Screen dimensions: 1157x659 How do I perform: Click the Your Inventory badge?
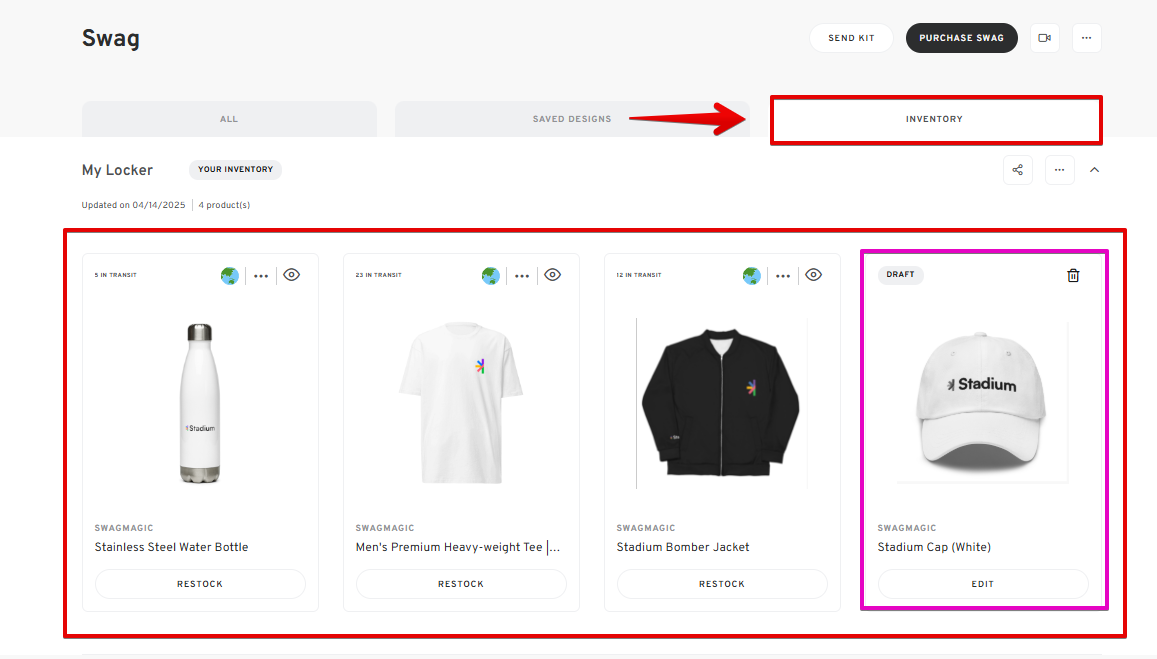point(235,170)
